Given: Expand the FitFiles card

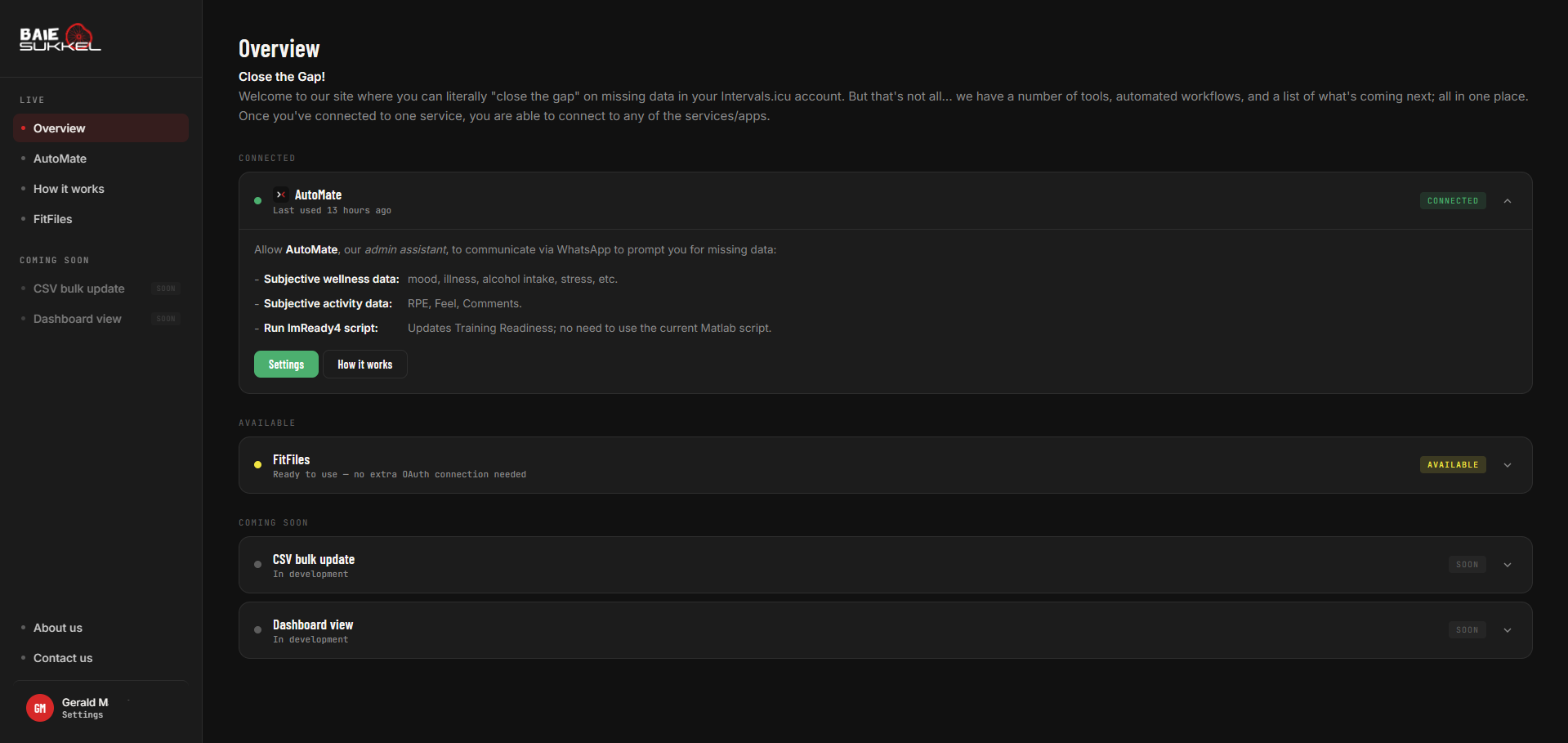Looking at the screenshot, I should point(1508,465).
